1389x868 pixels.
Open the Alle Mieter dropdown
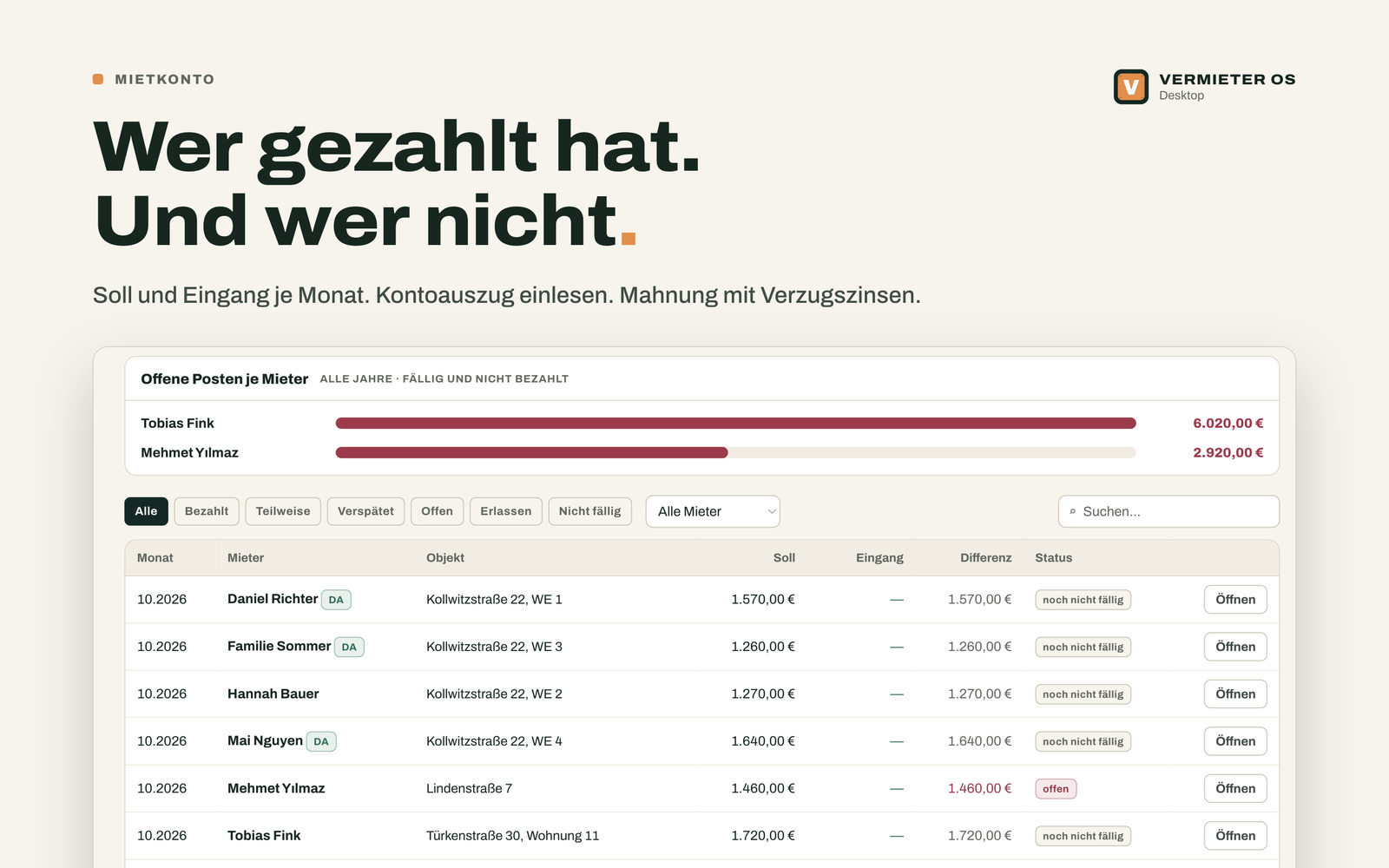coord(713,511)
